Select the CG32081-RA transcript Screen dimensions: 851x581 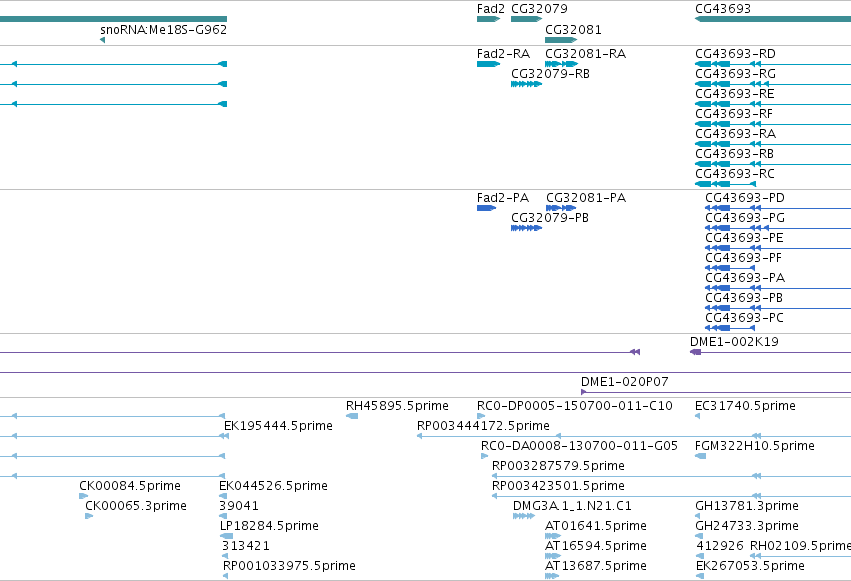click(561, 64)
